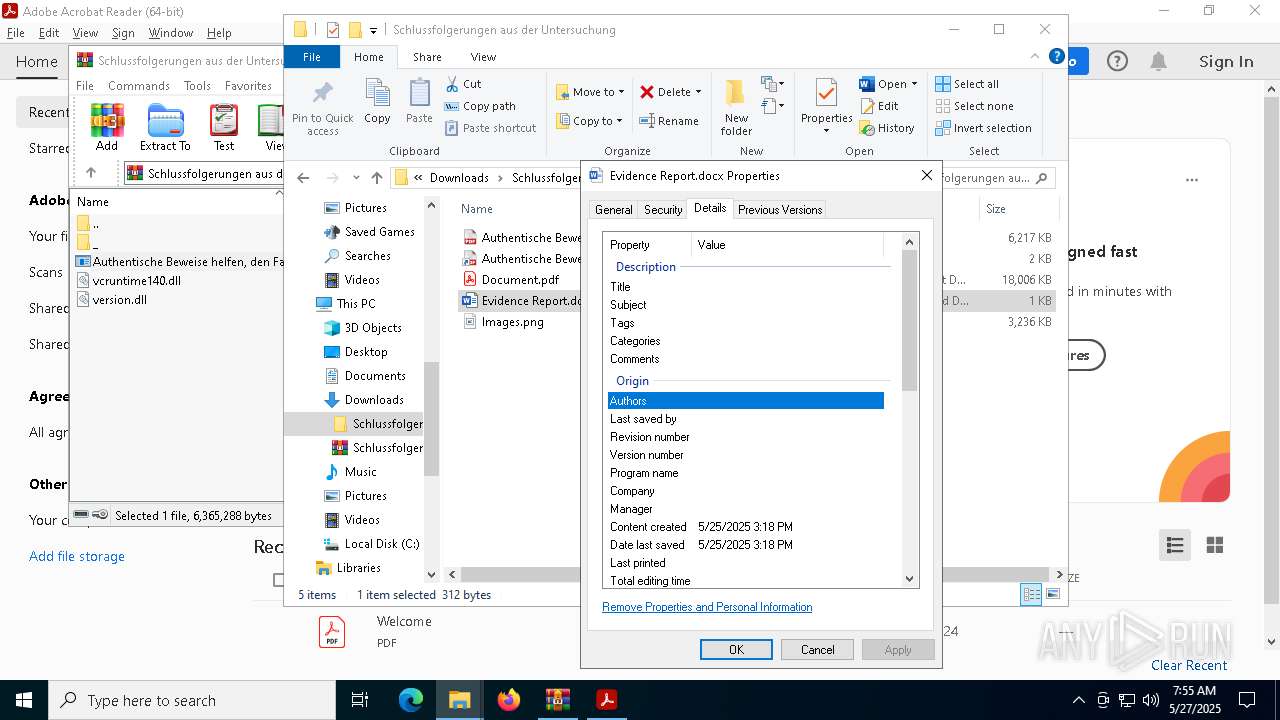Expand recent locations dropdown in Explorer

coord(356,178)
